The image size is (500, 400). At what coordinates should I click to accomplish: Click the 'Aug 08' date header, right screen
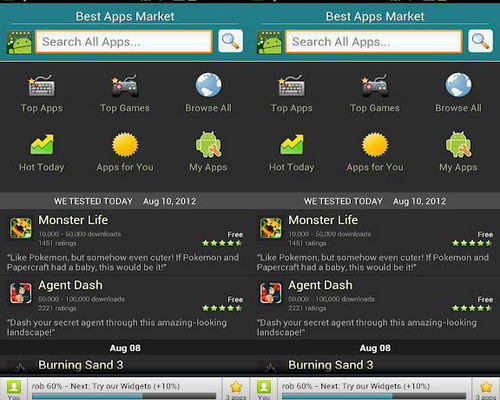(x=375, y=348)
